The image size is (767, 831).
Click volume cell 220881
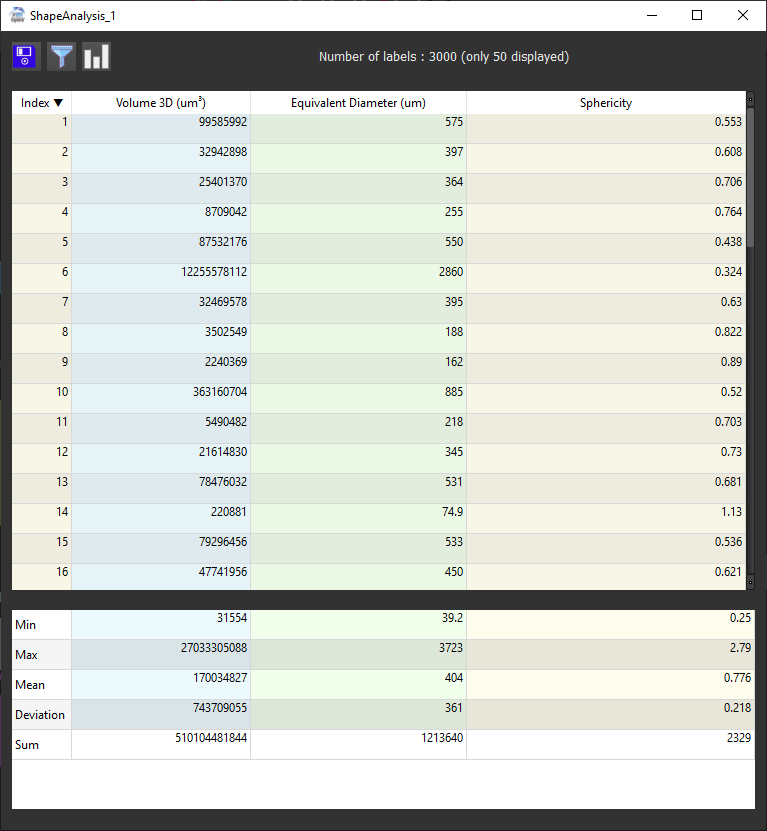point(161,519)
